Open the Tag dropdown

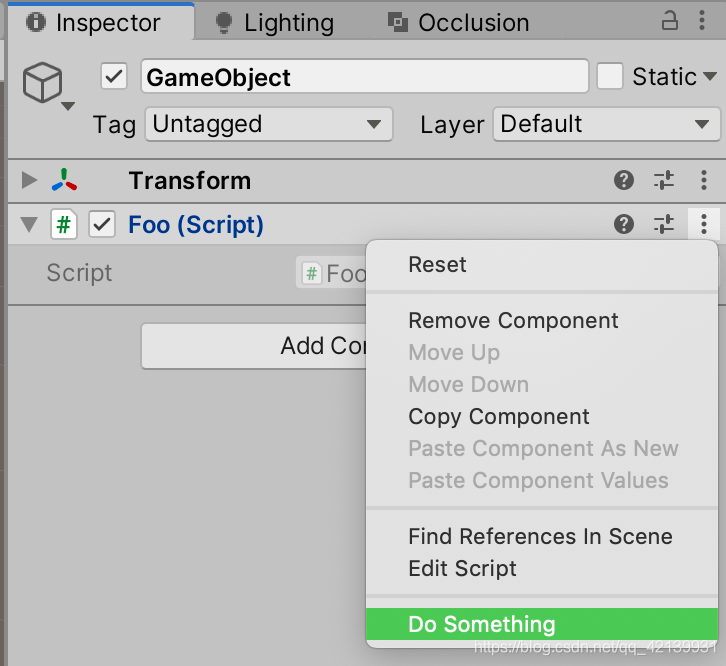268,125
